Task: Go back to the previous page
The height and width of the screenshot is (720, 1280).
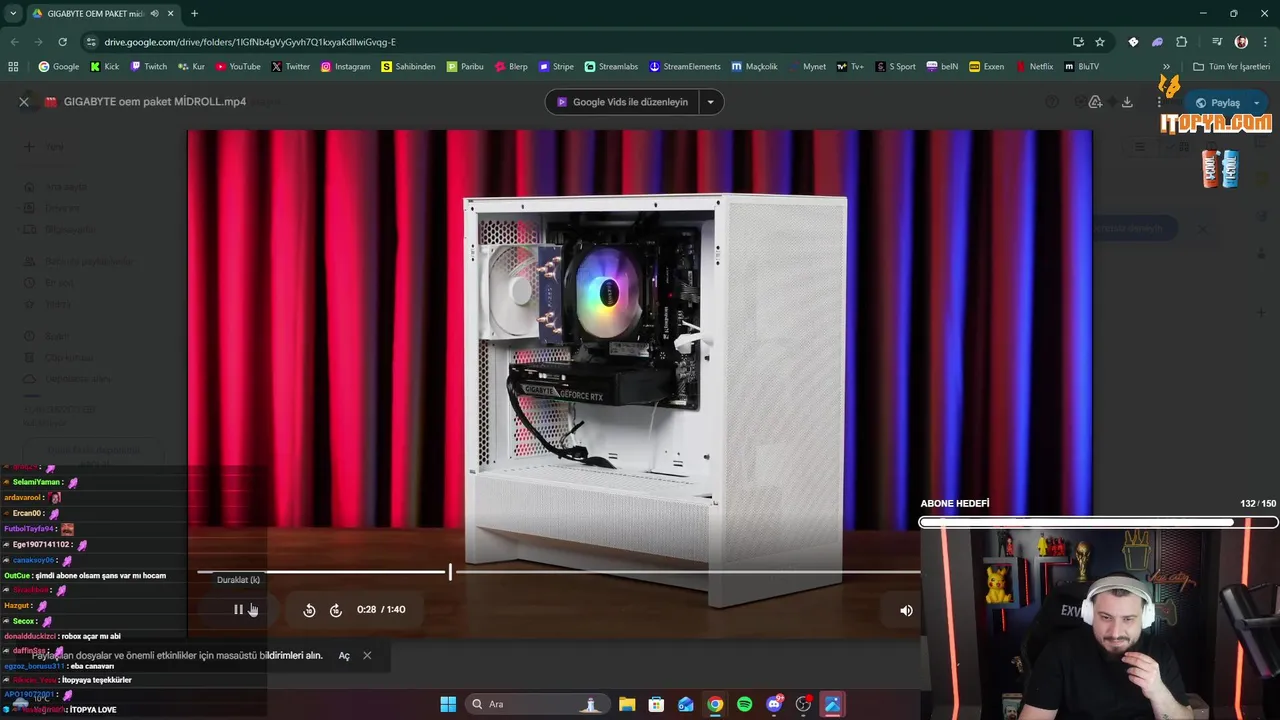Action: point(14,42)
